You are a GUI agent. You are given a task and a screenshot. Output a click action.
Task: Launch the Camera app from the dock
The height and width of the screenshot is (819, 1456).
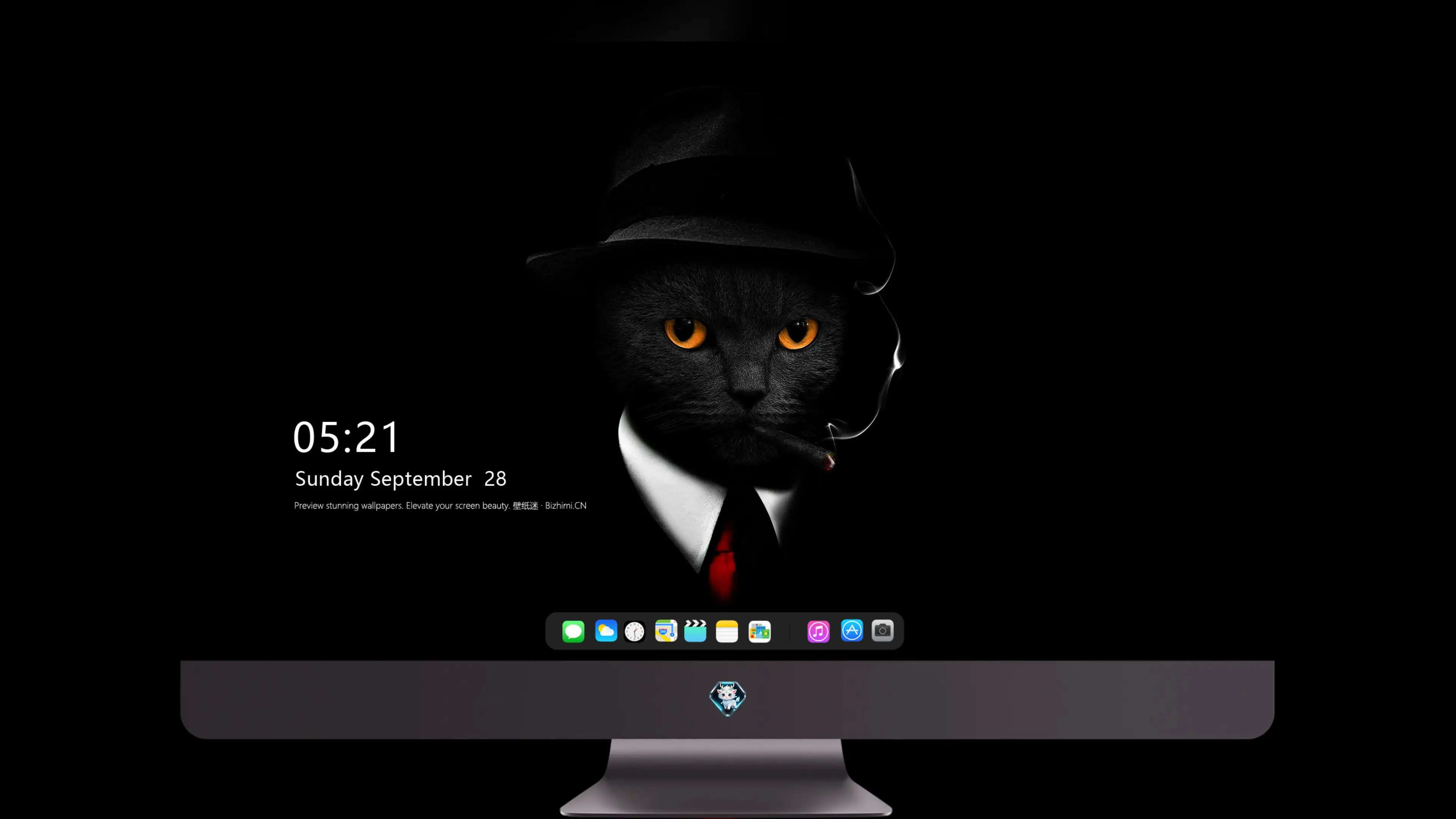(882, 630)
